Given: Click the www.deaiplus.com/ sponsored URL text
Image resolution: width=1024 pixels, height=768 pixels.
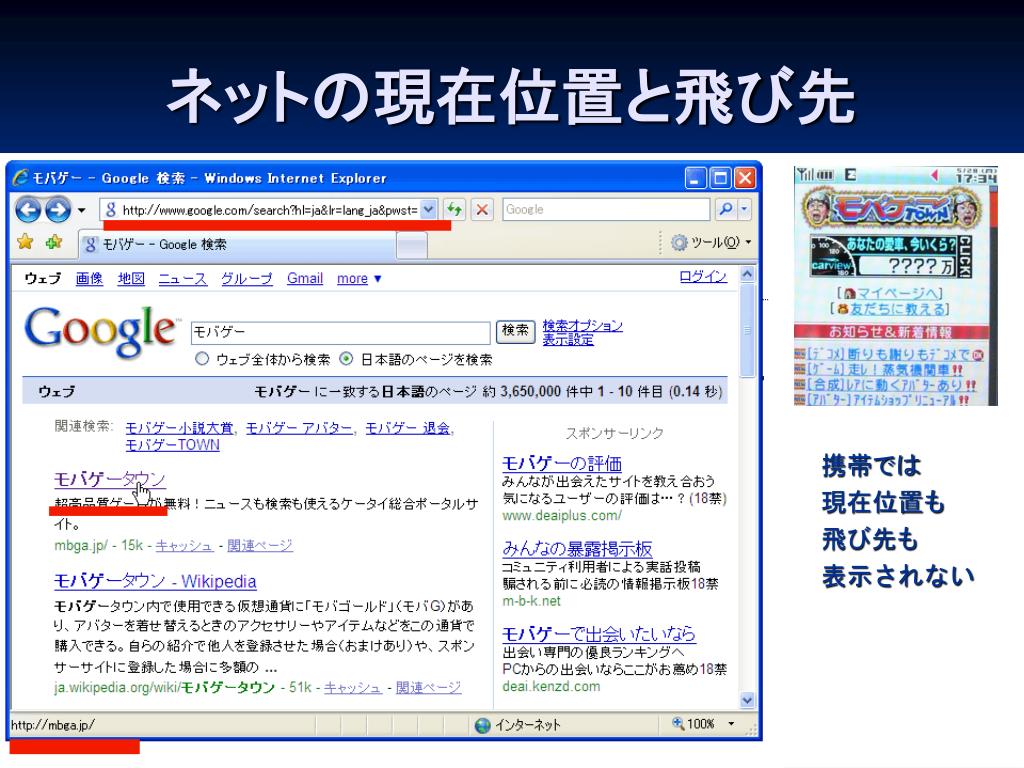Looking at the screenshot, I should click(562, 516).
